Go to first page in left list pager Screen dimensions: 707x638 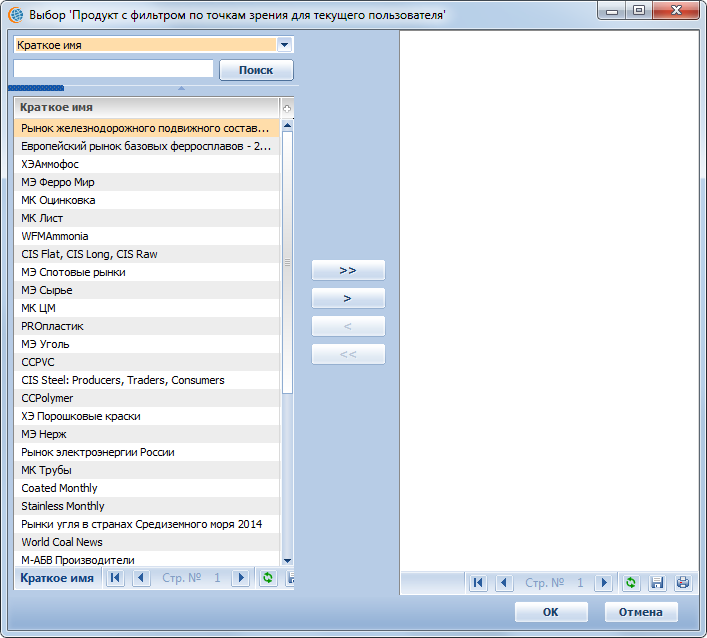pyautogui.click(x=115, y=578)
